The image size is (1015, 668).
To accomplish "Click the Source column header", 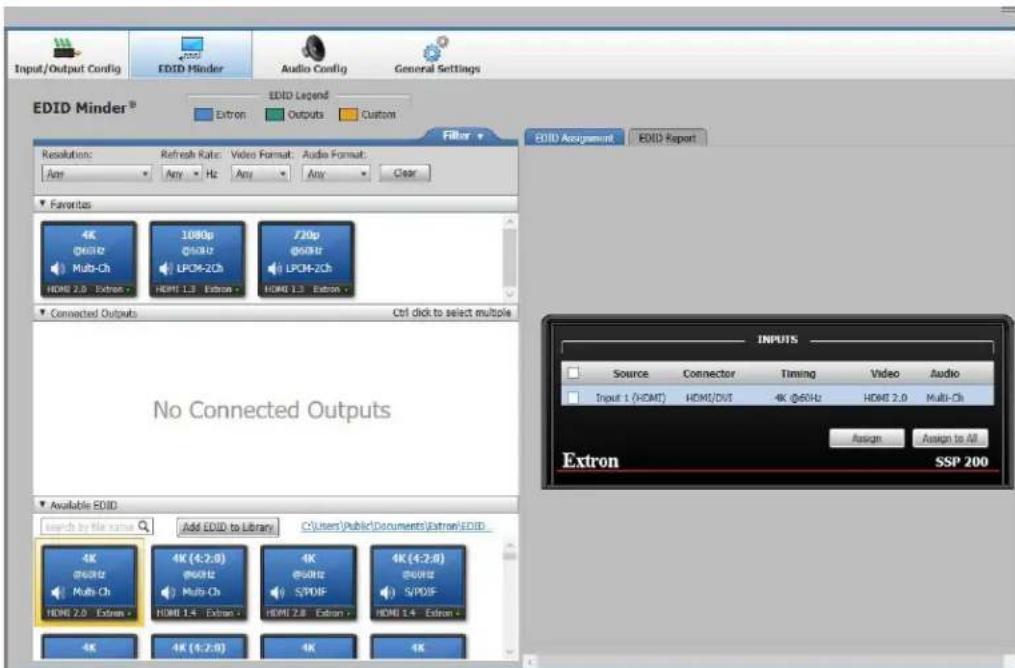I will tap(630, 373).
